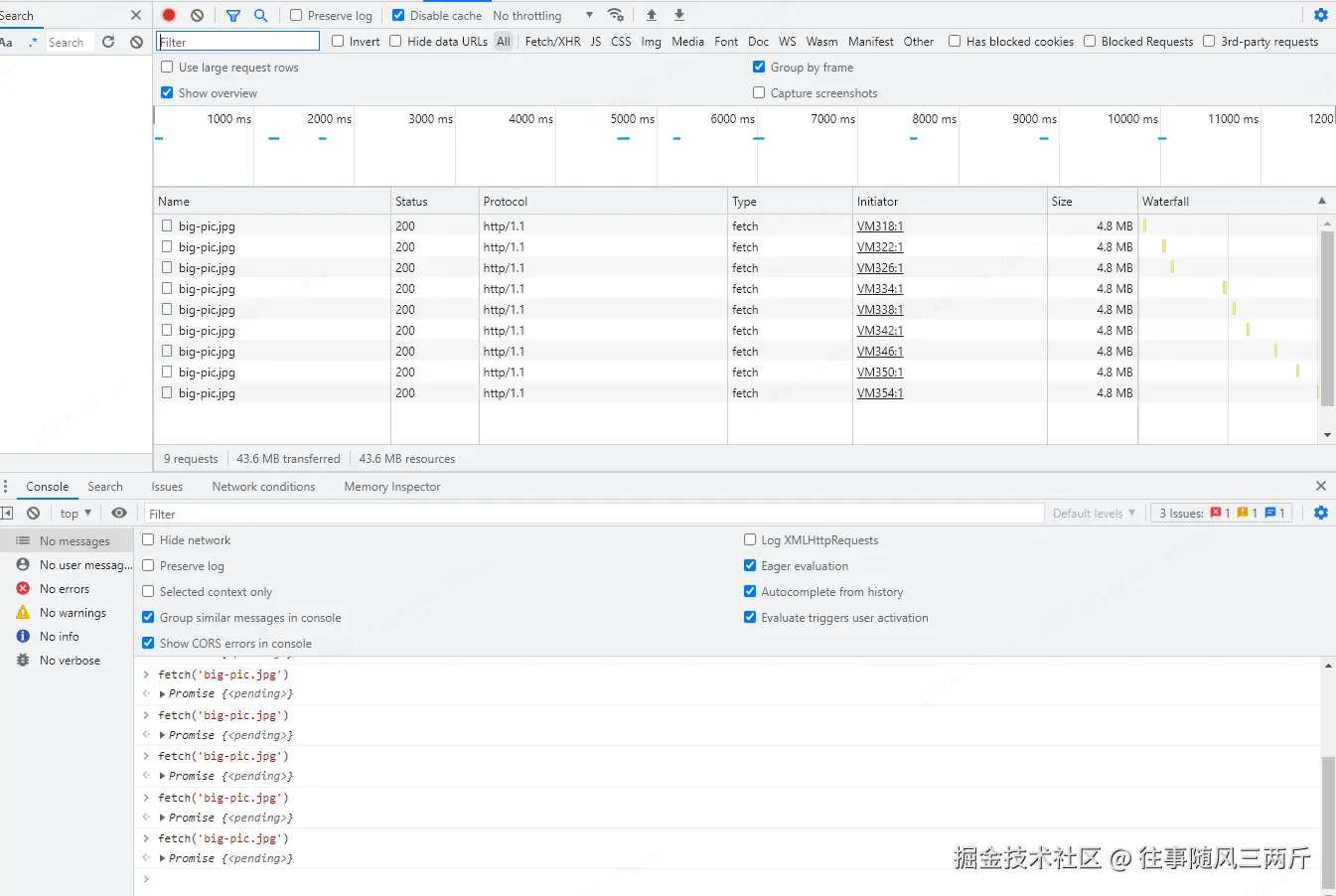The image size is (1336, 896).
Task: Open drawer three-dot menu
Action: pos(6,487)
